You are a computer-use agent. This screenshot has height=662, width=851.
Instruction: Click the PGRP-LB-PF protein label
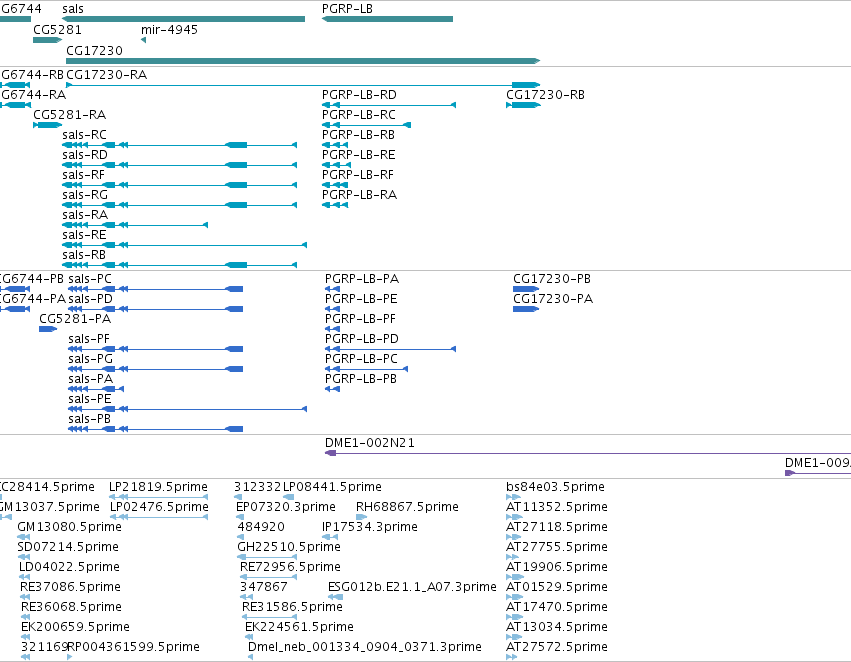tap(360, 319)
